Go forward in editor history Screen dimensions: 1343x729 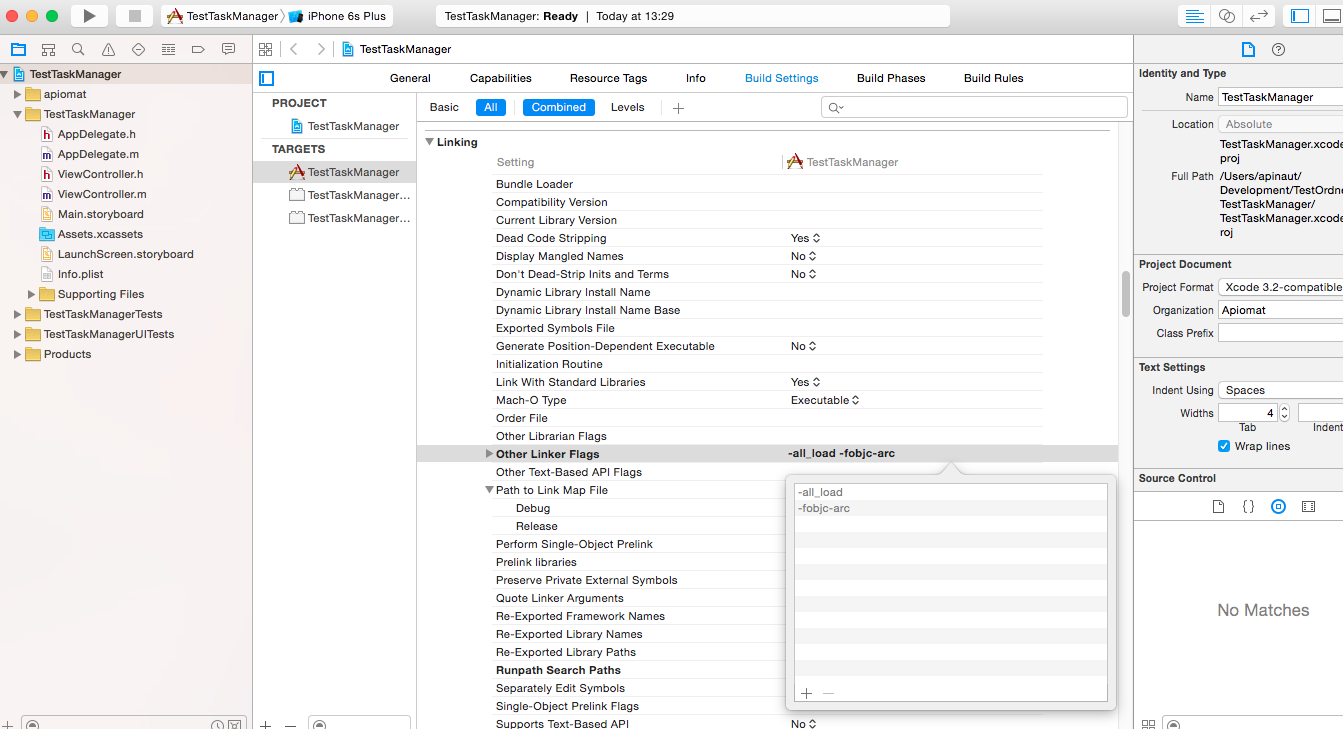[x=320, y=49]
